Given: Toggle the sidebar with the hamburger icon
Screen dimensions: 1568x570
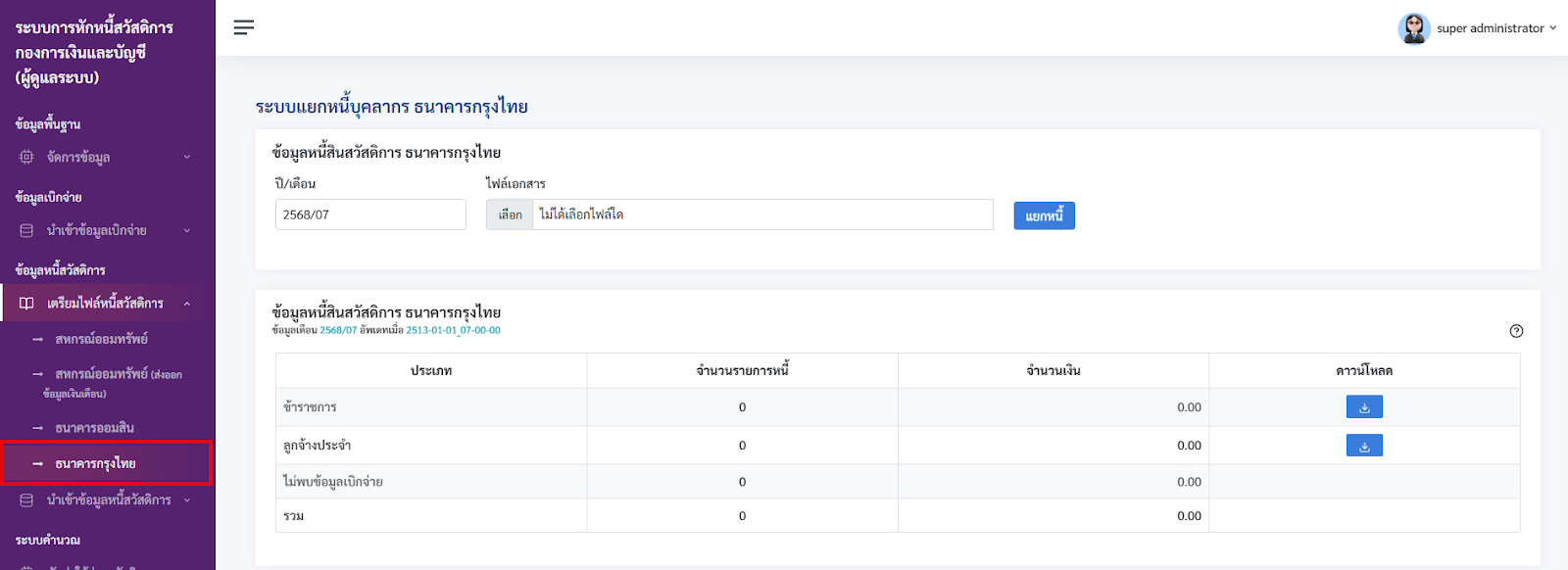Looking at the screenshot, I should (x=244, y=27).
